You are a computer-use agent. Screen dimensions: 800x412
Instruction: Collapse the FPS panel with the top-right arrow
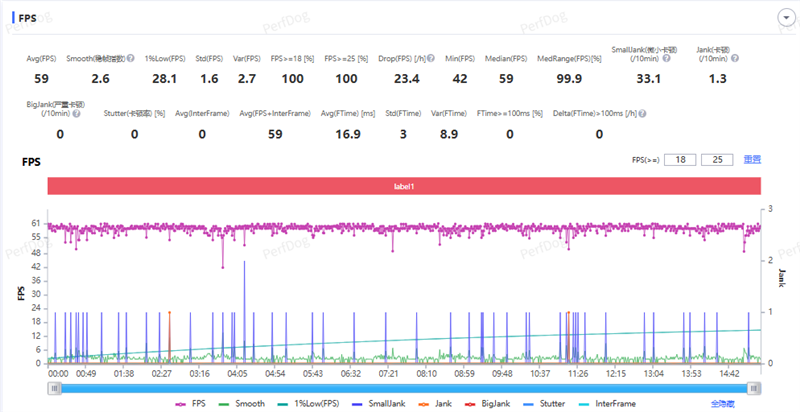click(785, 18)
